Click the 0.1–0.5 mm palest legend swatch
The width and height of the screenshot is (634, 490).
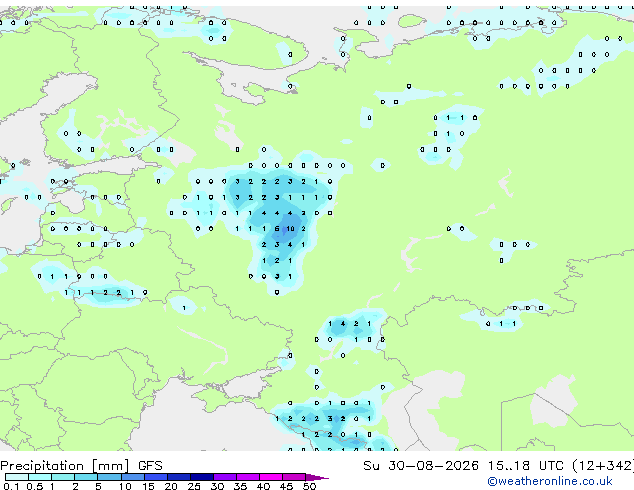coord(17,477)
